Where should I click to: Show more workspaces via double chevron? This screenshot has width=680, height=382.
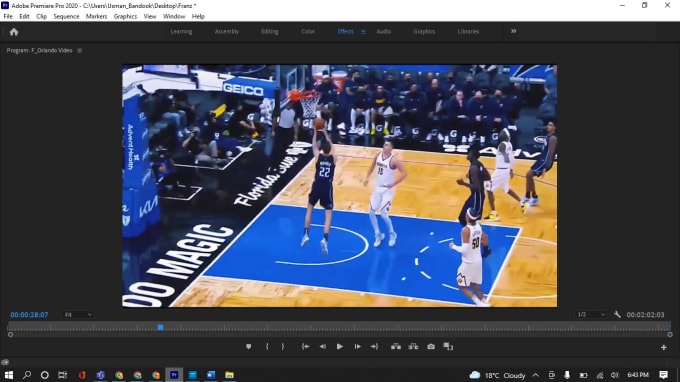coord(513,31)
